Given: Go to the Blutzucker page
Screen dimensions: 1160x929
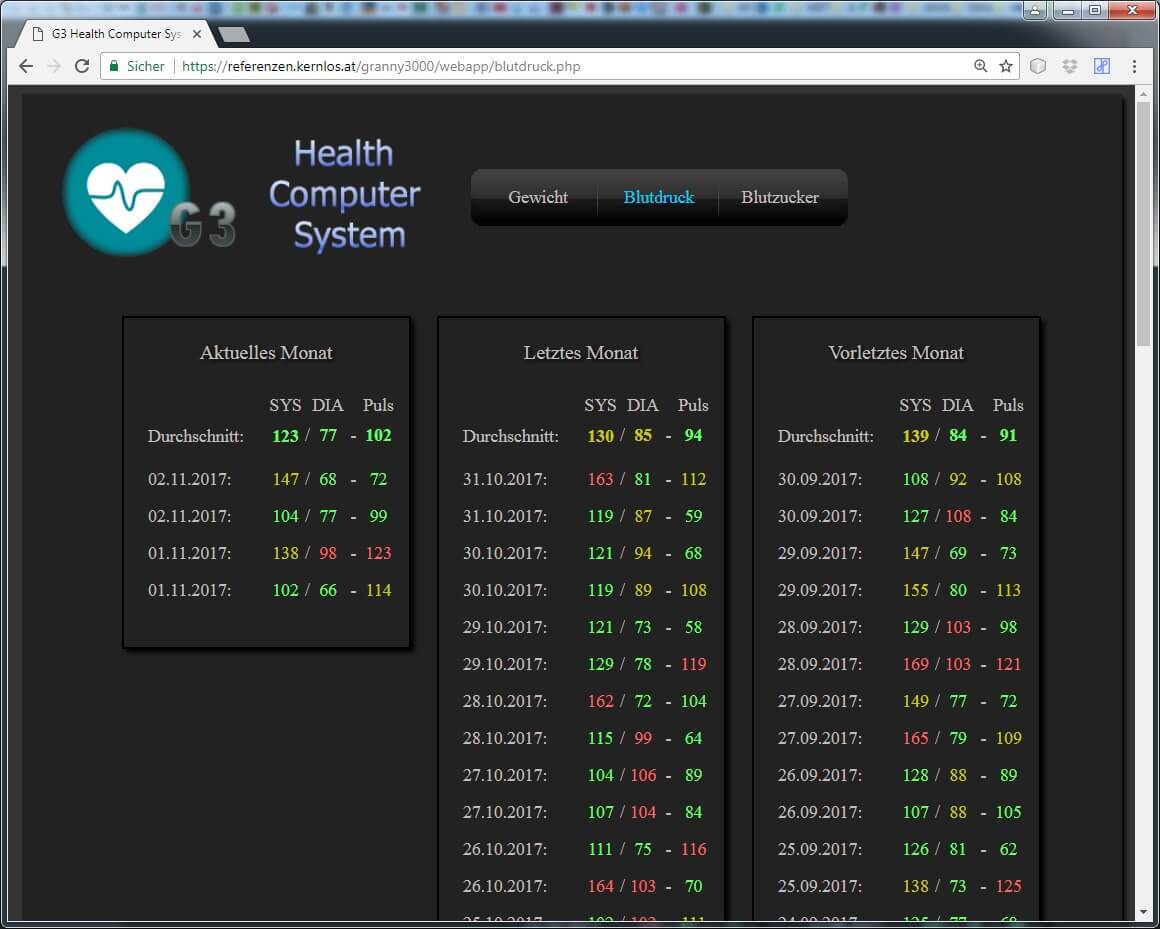Looking at the screenshot, I should (x=779, y=197).
